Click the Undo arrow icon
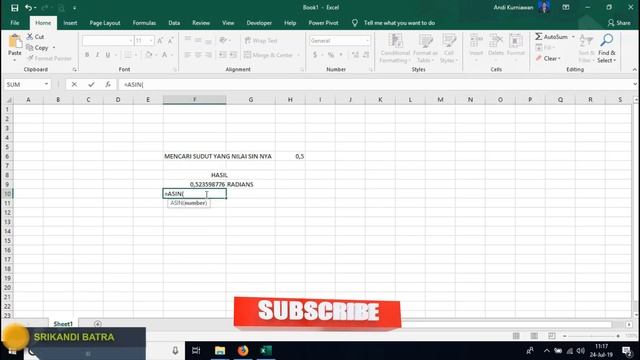The height and width of the screenshot is (360, 640). pyautogui.click(x=28, y=8)
